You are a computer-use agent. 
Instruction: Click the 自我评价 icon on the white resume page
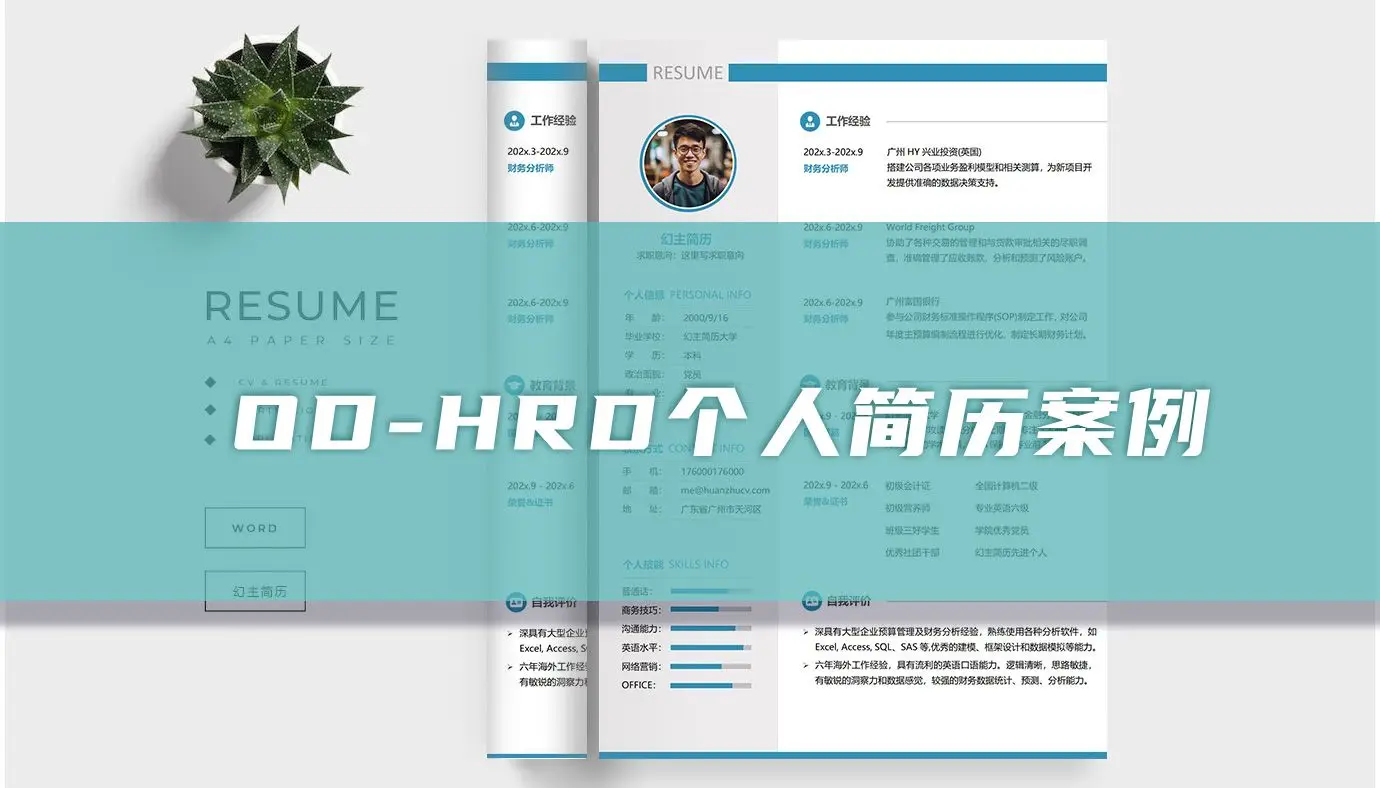coord(810,602)
